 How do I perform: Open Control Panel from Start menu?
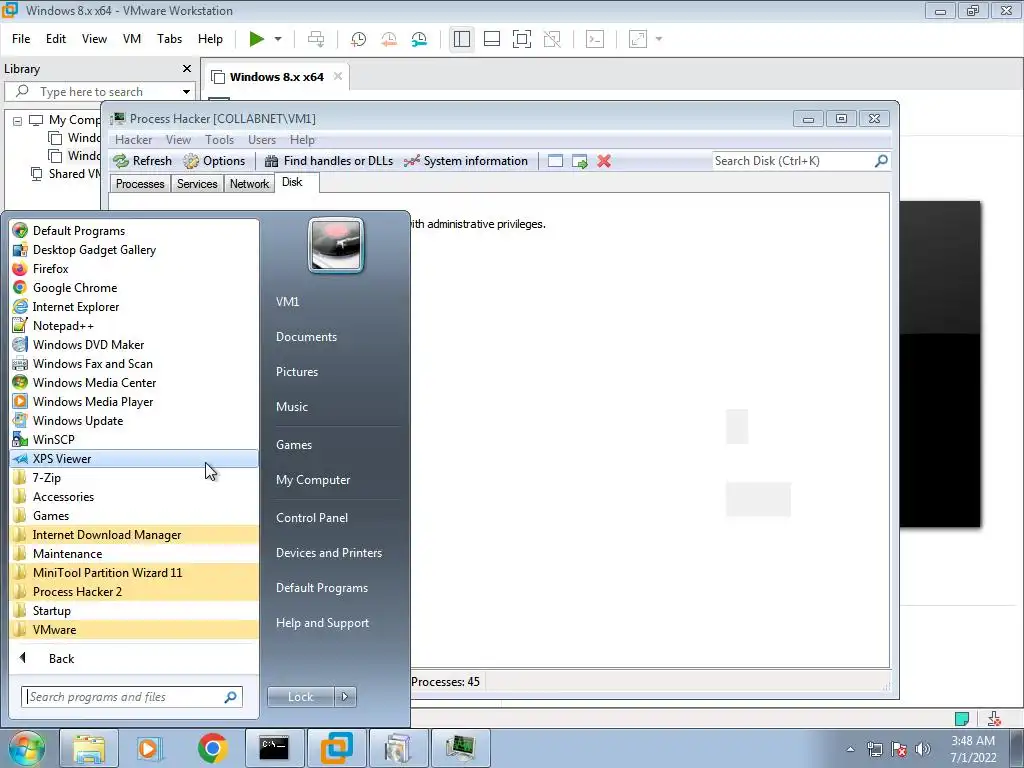tap(312, 518)
